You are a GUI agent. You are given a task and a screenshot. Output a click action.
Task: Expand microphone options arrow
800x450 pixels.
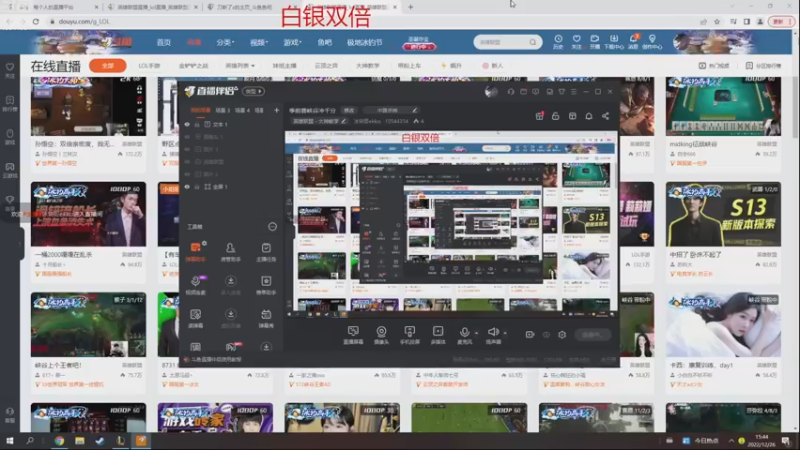click(x=477, y=333)
